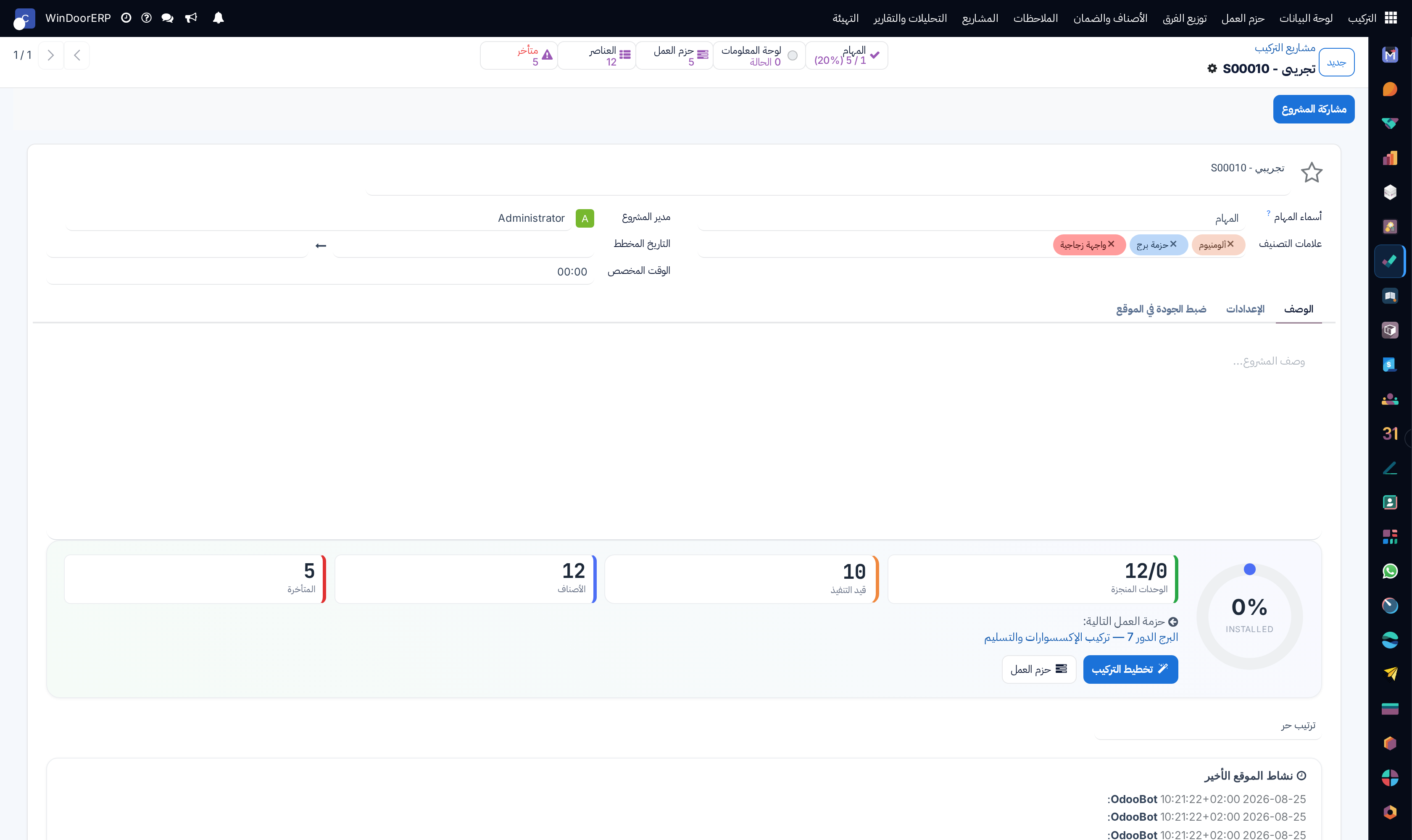Screen dimensions: 1412x840
Task: Open the حزم العمل top menu
Action: point(1243,18)
